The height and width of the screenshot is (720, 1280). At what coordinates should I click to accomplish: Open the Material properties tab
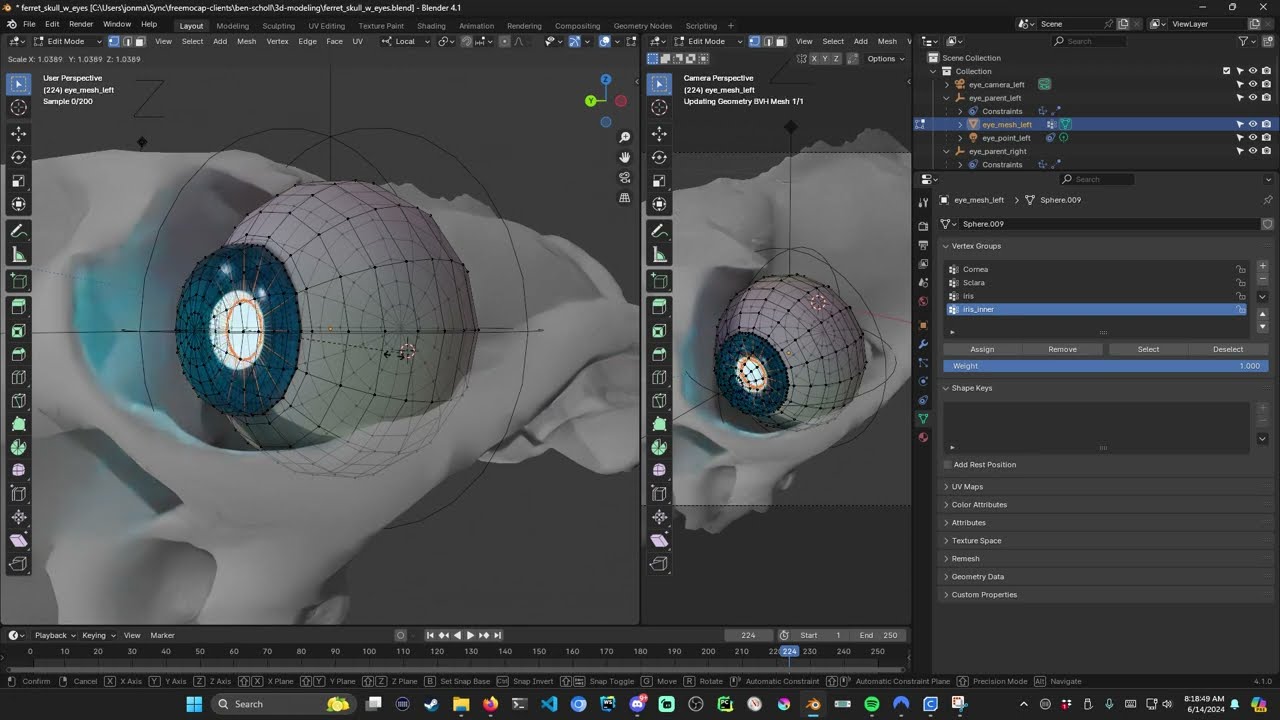pyautogui.click(x=923, y=437)
